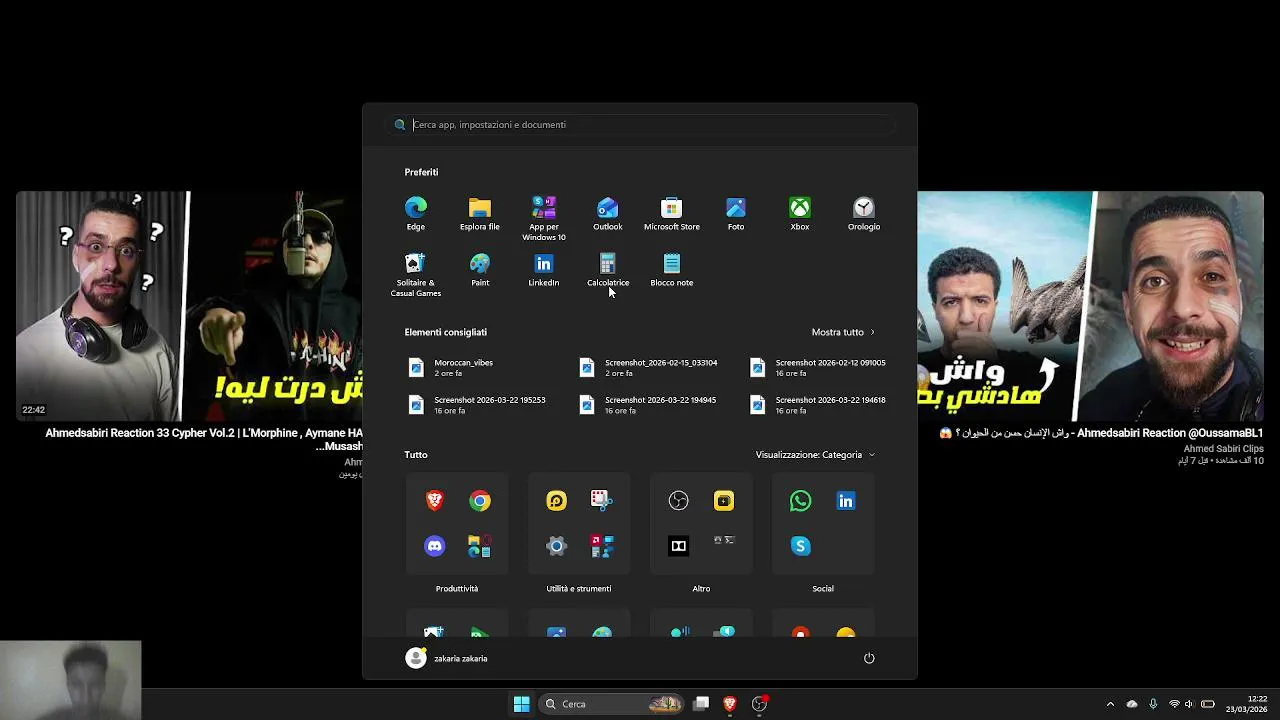The image size is (1280, 720).
Task: Expand more apps folder in Utilità group
Action: pyautogui.click(x=602, y=546)
